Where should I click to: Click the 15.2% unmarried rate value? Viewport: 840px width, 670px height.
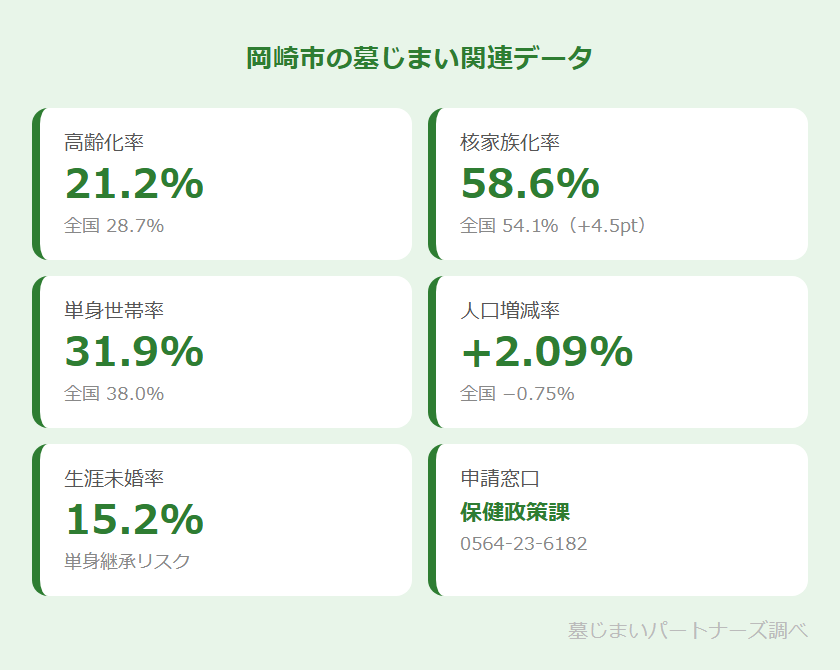coord(134,520)
